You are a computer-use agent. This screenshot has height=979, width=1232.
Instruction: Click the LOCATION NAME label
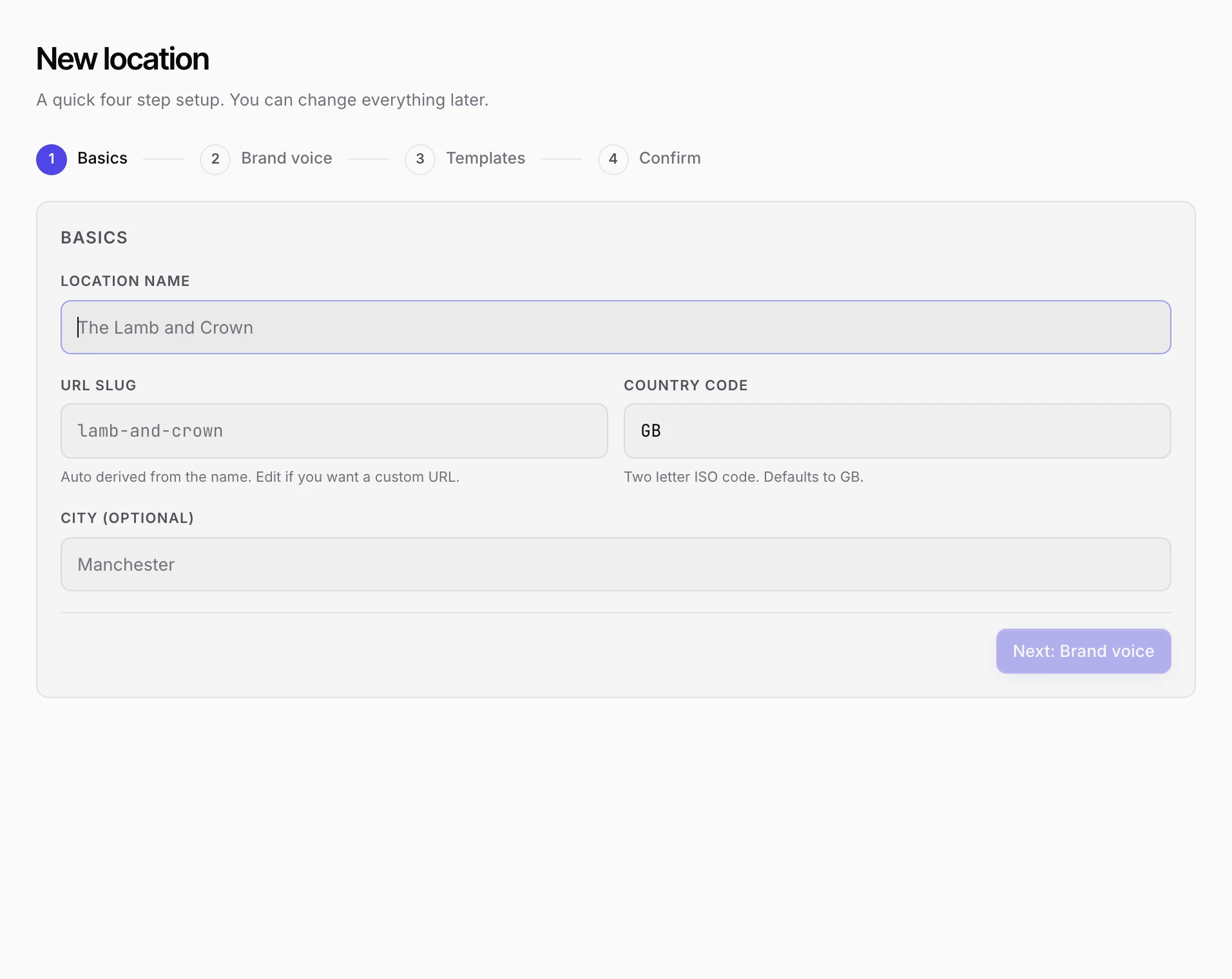click(125, 281)
